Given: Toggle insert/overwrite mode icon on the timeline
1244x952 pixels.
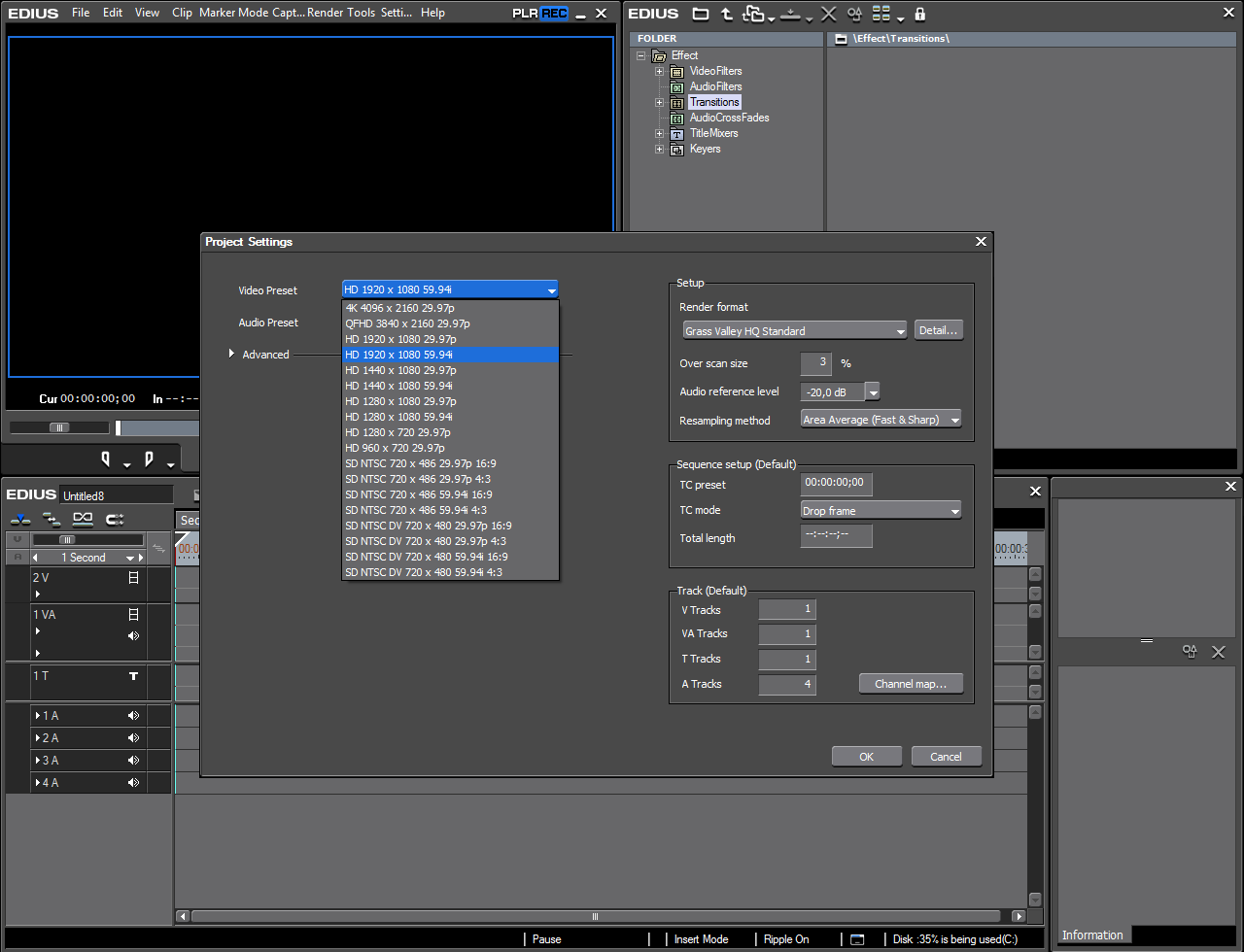Looking at the screenshot, I should (20, 520).
